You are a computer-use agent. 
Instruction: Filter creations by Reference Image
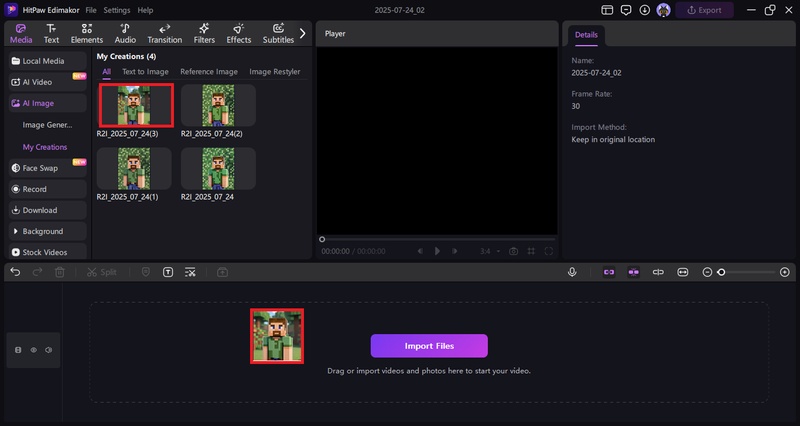[209, 72]
